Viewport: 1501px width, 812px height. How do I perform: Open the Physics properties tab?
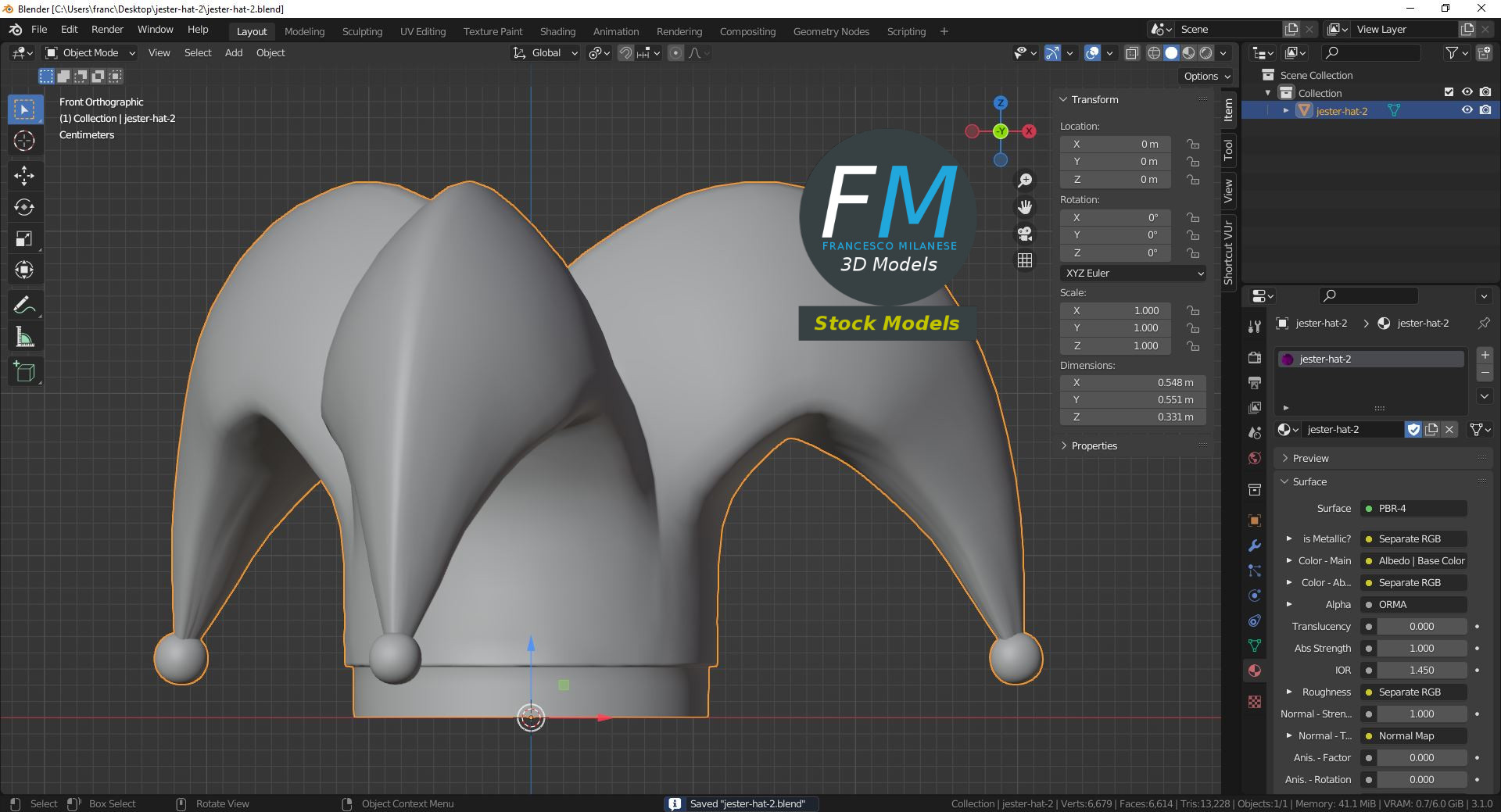tap(1255, 596)
